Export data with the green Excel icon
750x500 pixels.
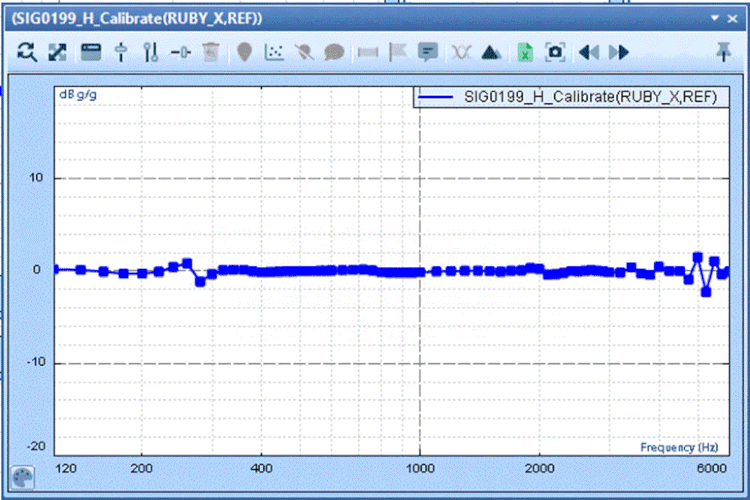(x=525, y=52)
